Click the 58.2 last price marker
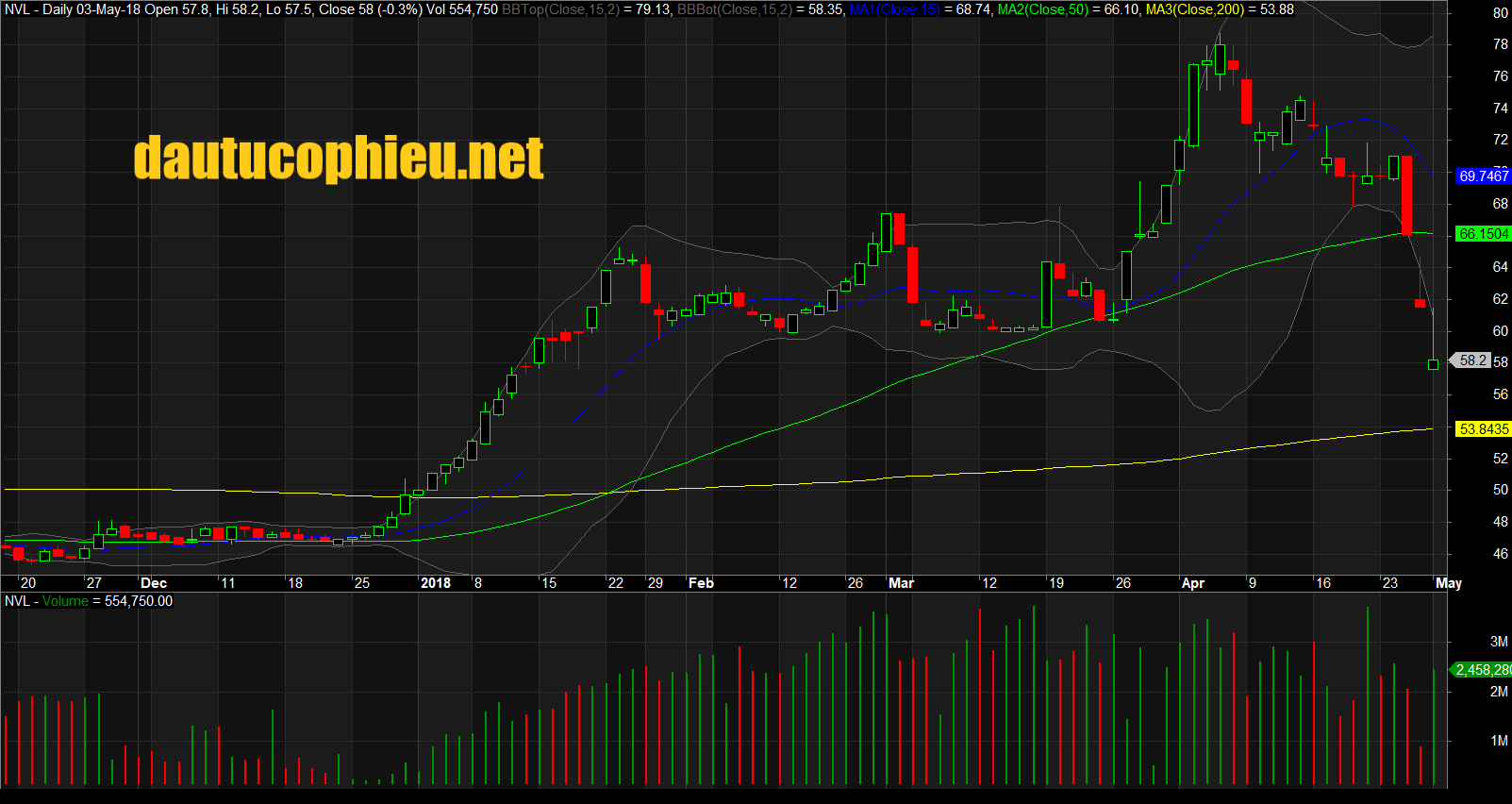This screenshot has height=804, width=1512. [x=1472, y=360]
